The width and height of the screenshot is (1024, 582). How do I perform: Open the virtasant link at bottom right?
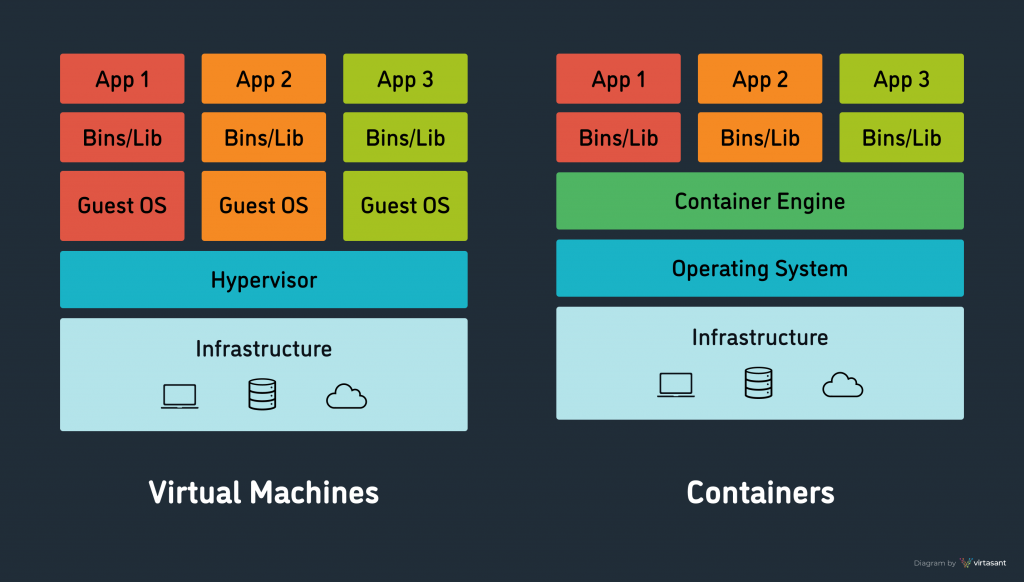pos(990,561)
